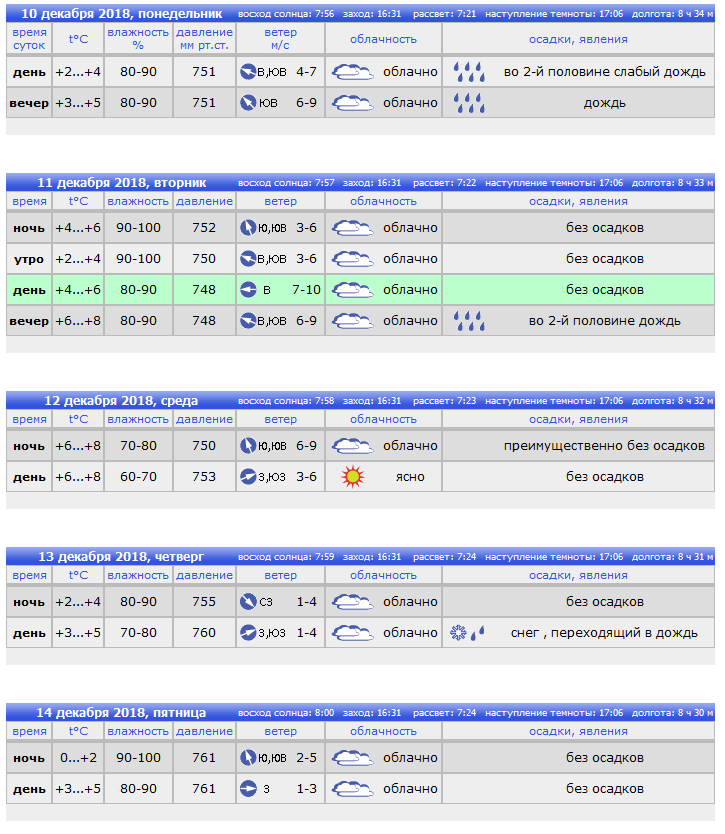Click wind arrow icon for 12 December day
725x834 pixels.
coord(248,477)
